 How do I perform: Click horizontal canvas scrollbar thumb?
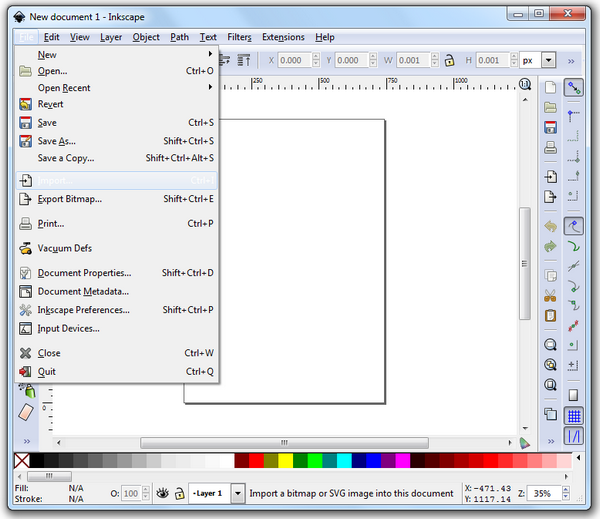[x=284, y=443]
